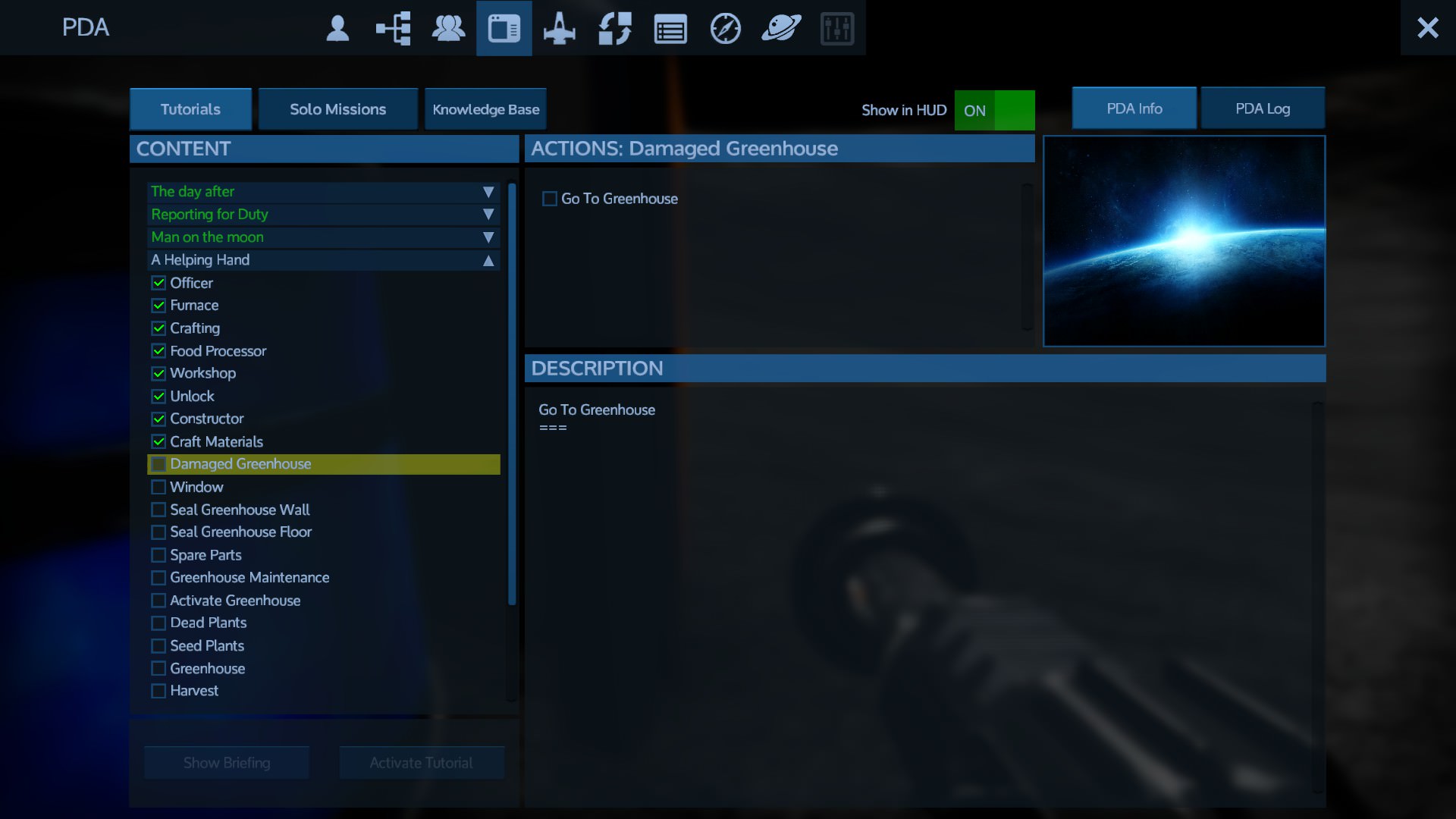Select the Harvest task
Screen dimensions: 1456x819
pos(323,691)
